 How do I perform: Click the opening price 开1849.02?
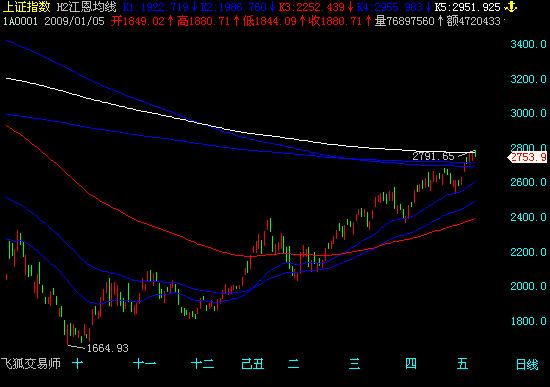(x=138, y=21)
